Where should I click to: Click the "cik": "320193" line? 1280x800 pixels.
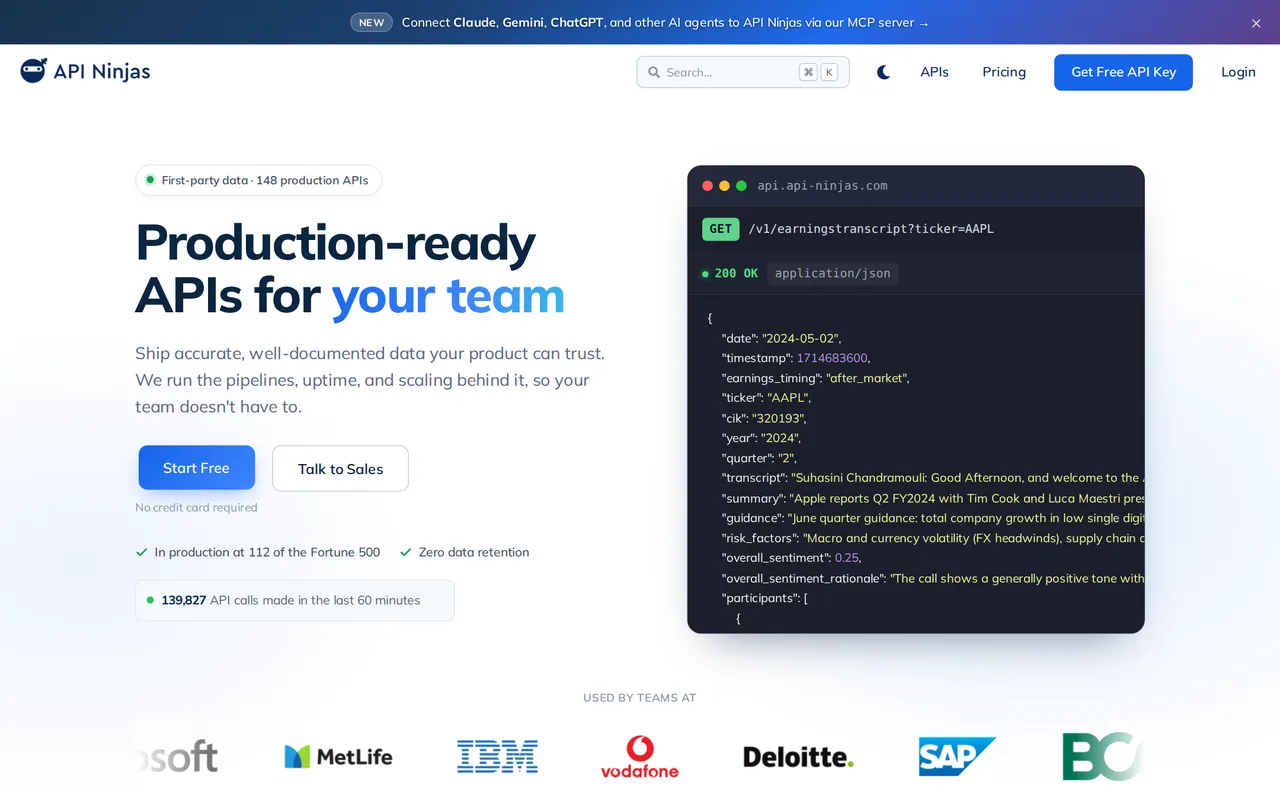pos(763,418)
